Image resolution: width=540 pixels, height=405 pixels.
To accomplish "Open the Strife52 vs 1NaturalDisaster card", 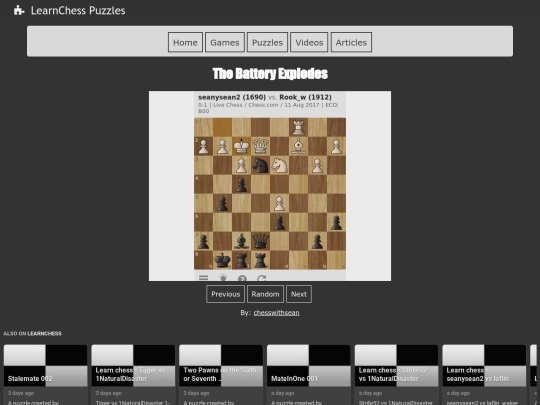I will pos(396,375).
